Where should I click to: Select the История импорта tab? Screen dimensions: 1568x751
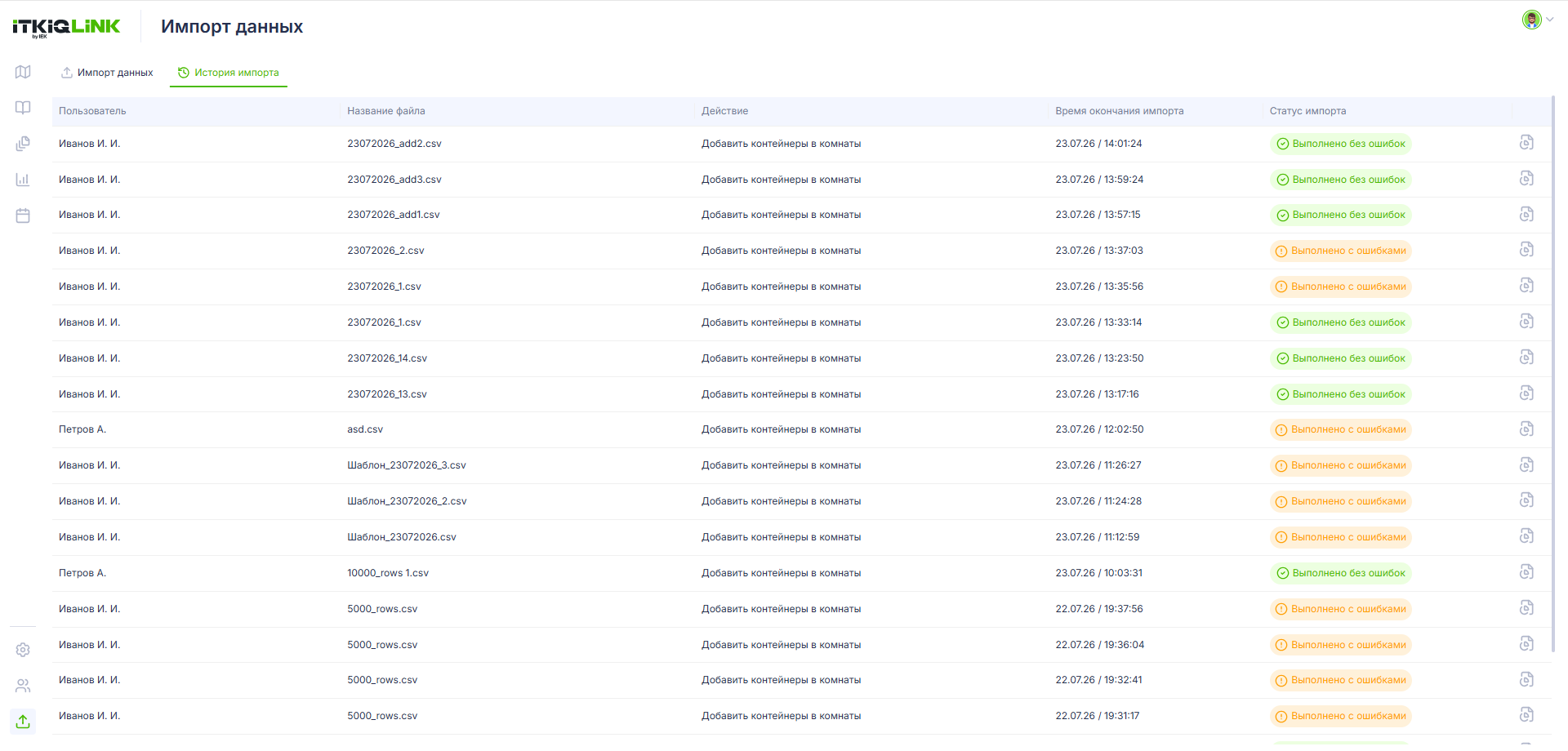229,73
